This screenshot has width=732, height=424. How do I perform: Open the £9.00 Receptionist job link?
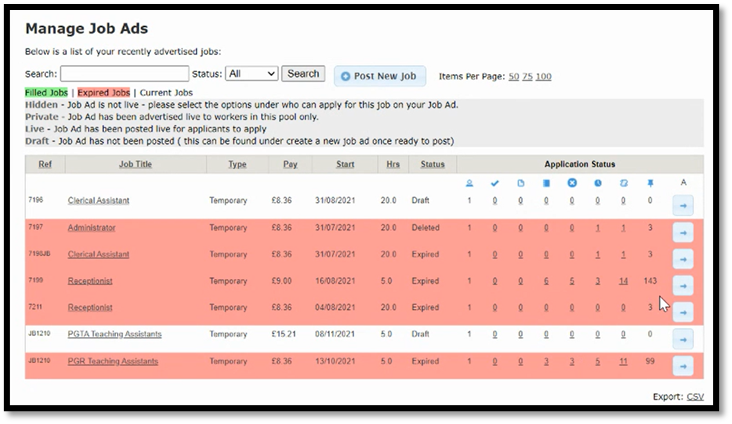point(90,281)
